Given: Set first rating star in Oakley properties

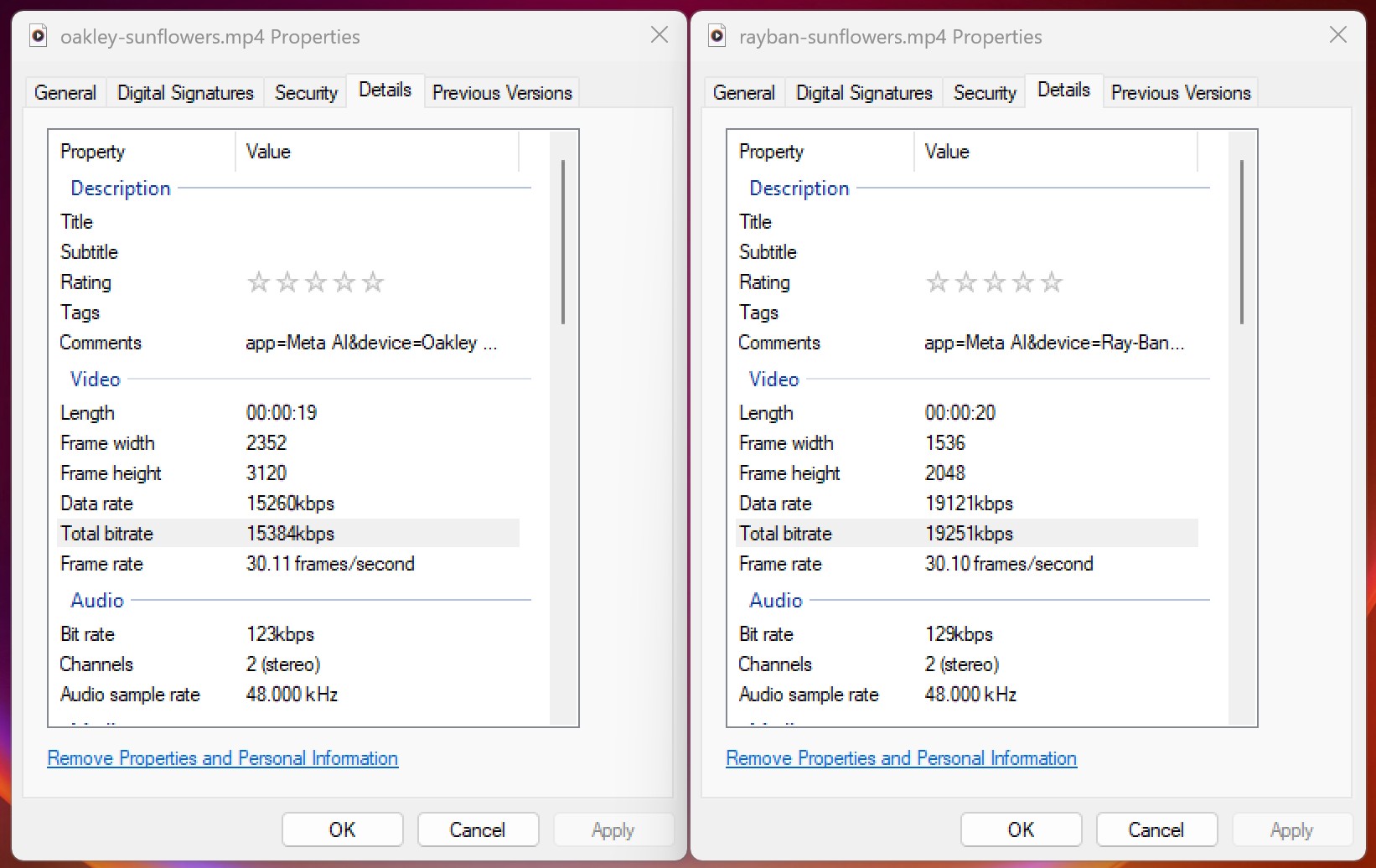Looking at the screenshot, I should (x=258, y=282).
